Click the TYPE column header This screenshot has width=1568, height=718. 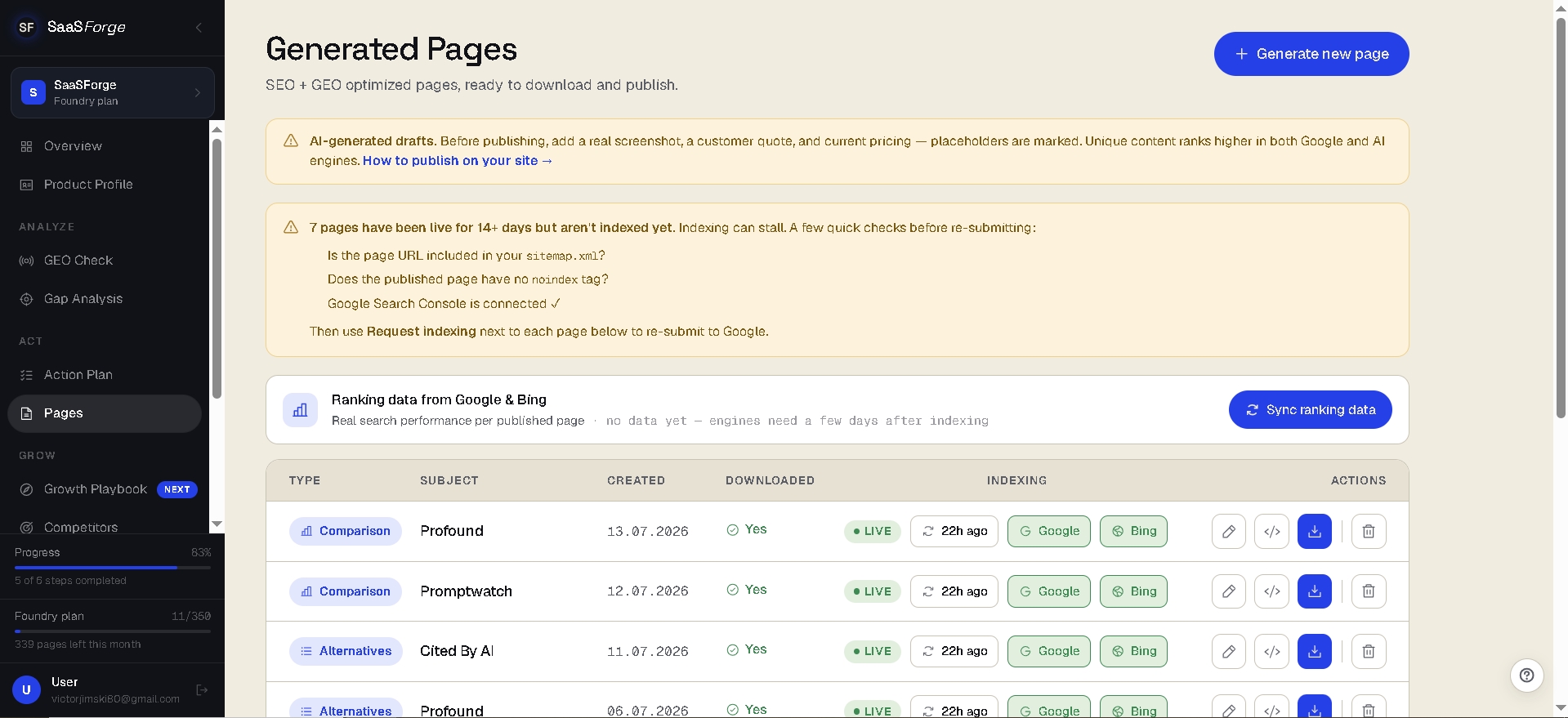[x=305, y=480]
